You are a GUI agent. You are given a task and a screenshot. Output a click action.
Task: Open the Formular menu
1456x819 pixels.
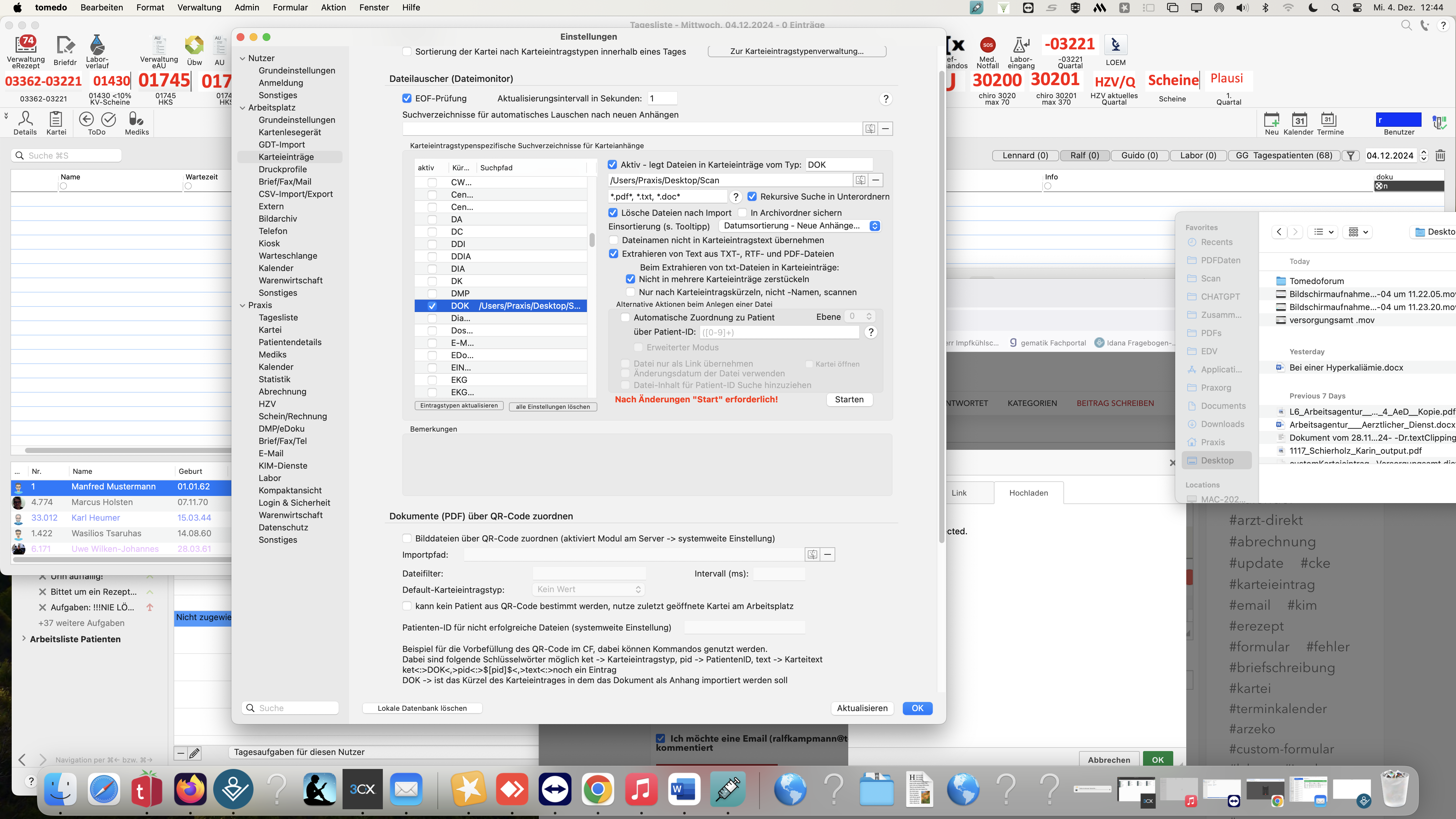click(290, 7)
